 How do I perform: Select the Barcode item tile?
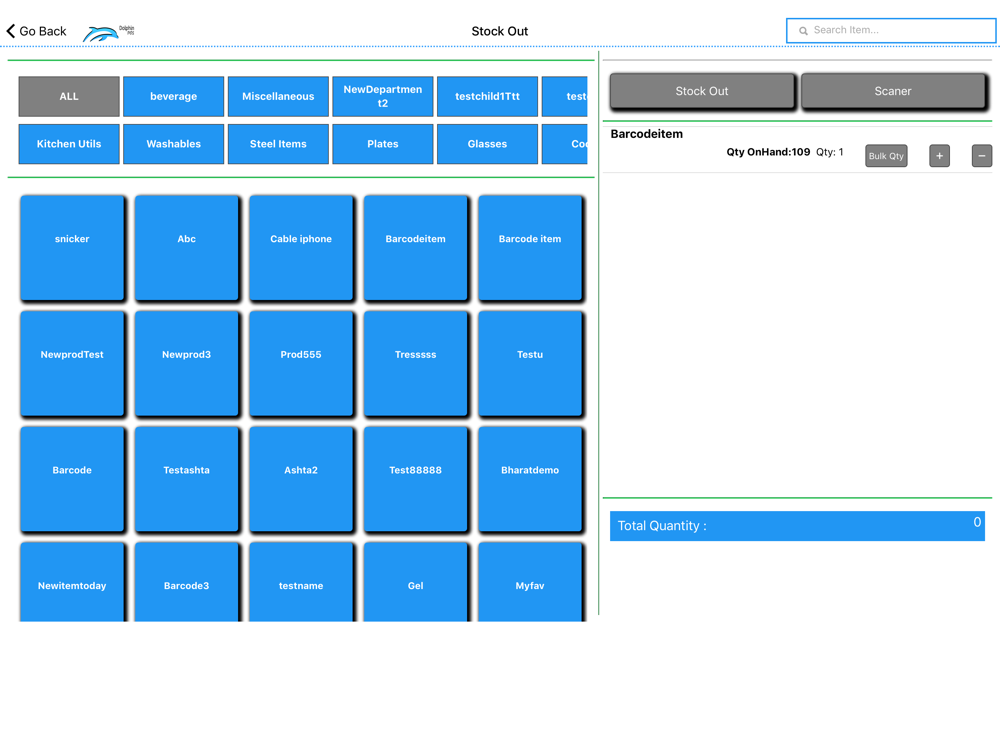click(x=530, y=247)
